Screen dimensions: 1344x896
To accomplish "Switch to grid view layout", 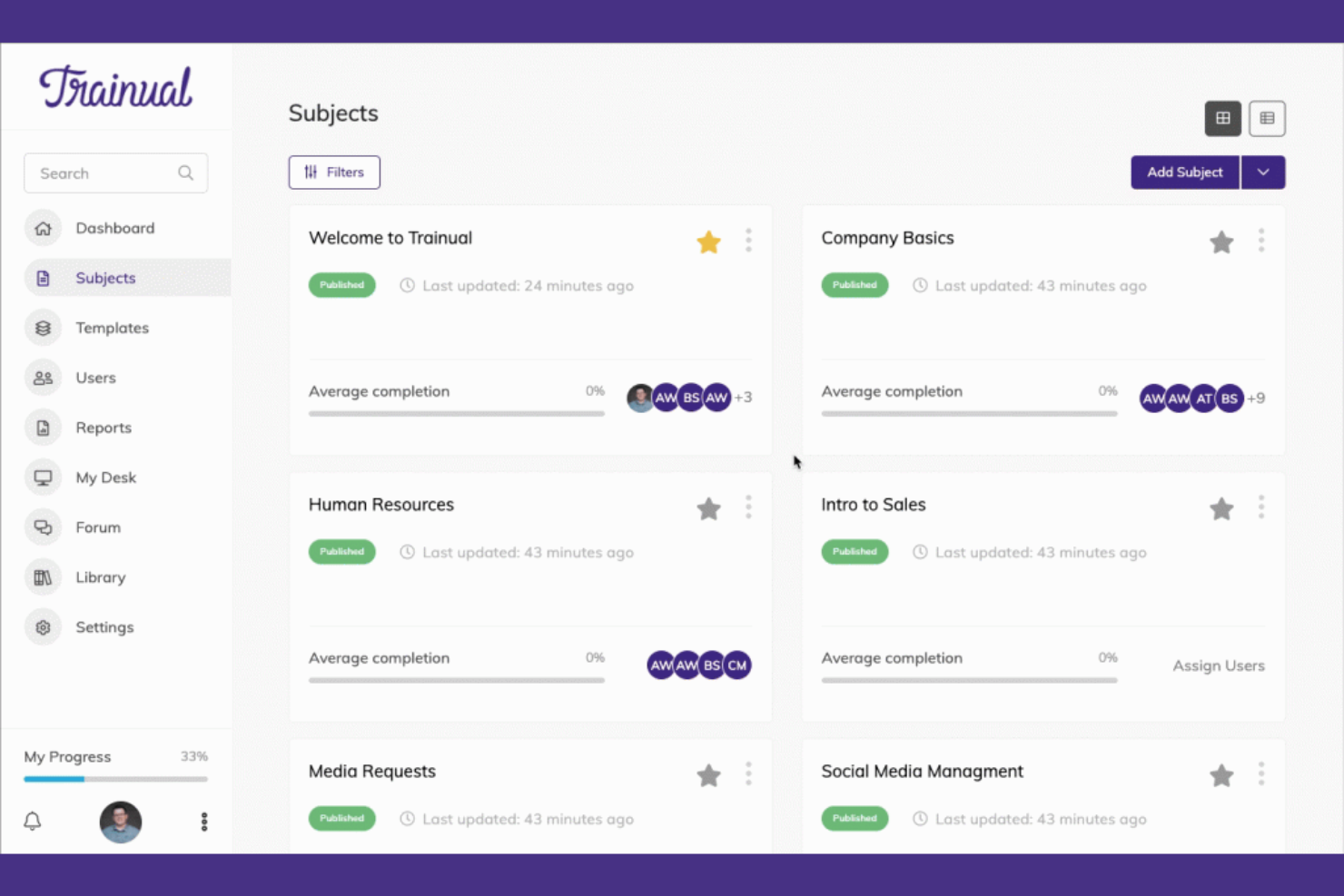I will 1223,118.
